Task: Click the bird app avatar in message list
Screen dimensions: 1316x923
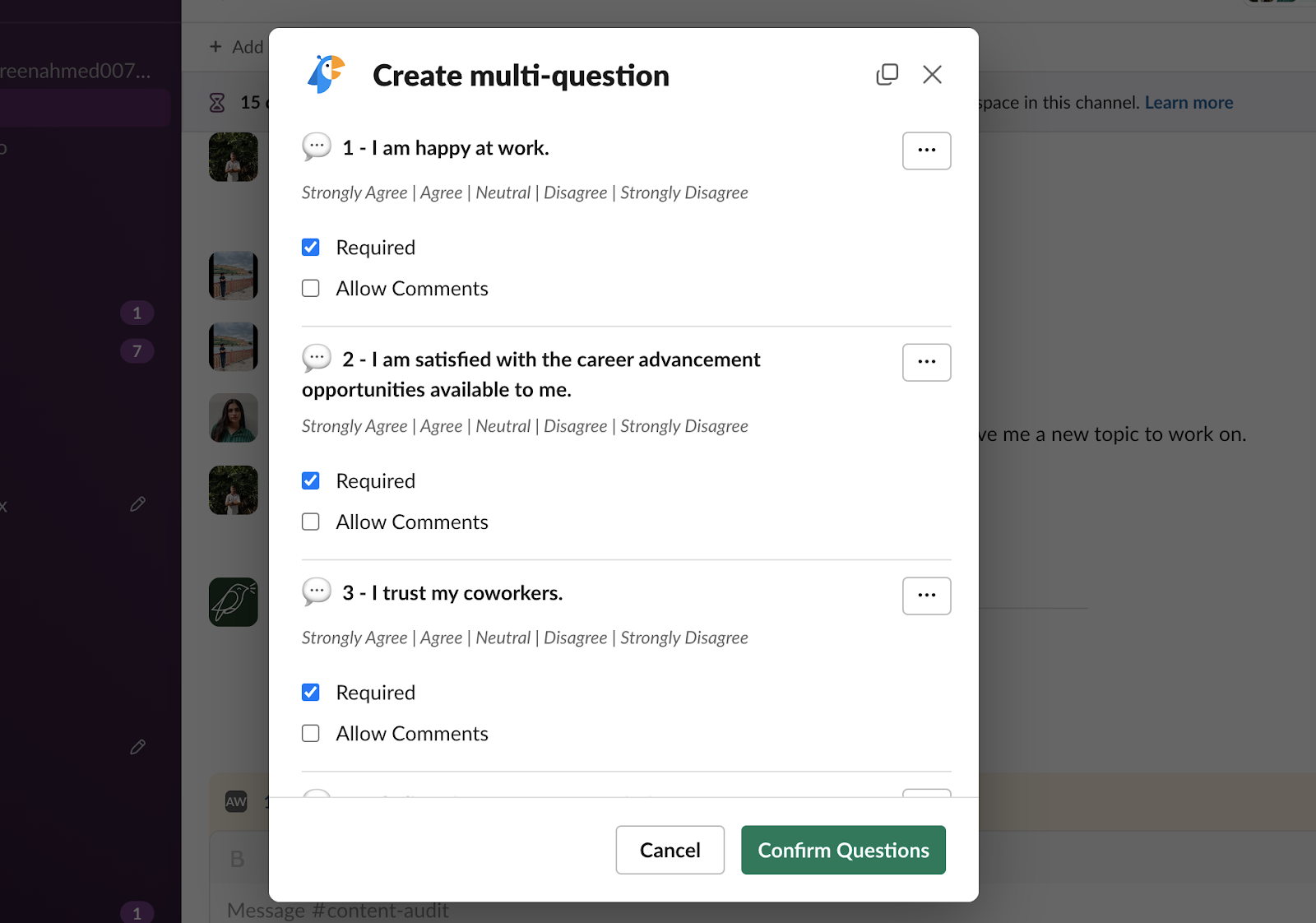Action: click(234, 602)
